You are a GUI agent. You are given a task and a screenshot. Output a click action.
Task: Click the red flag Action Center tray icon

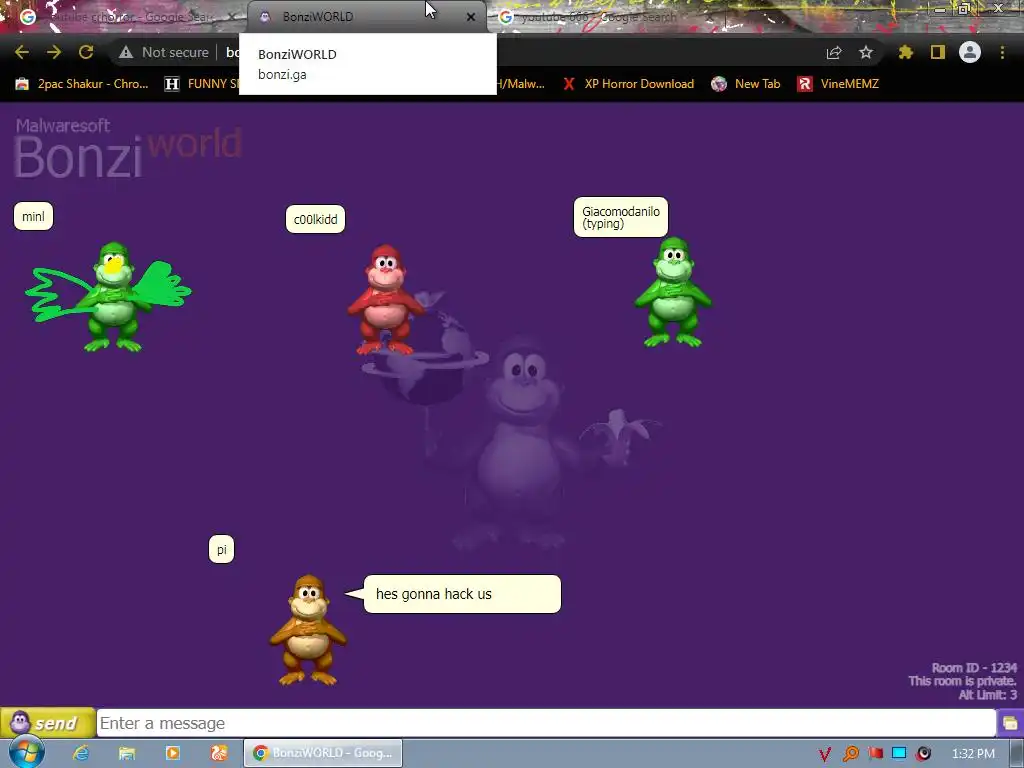875,754
